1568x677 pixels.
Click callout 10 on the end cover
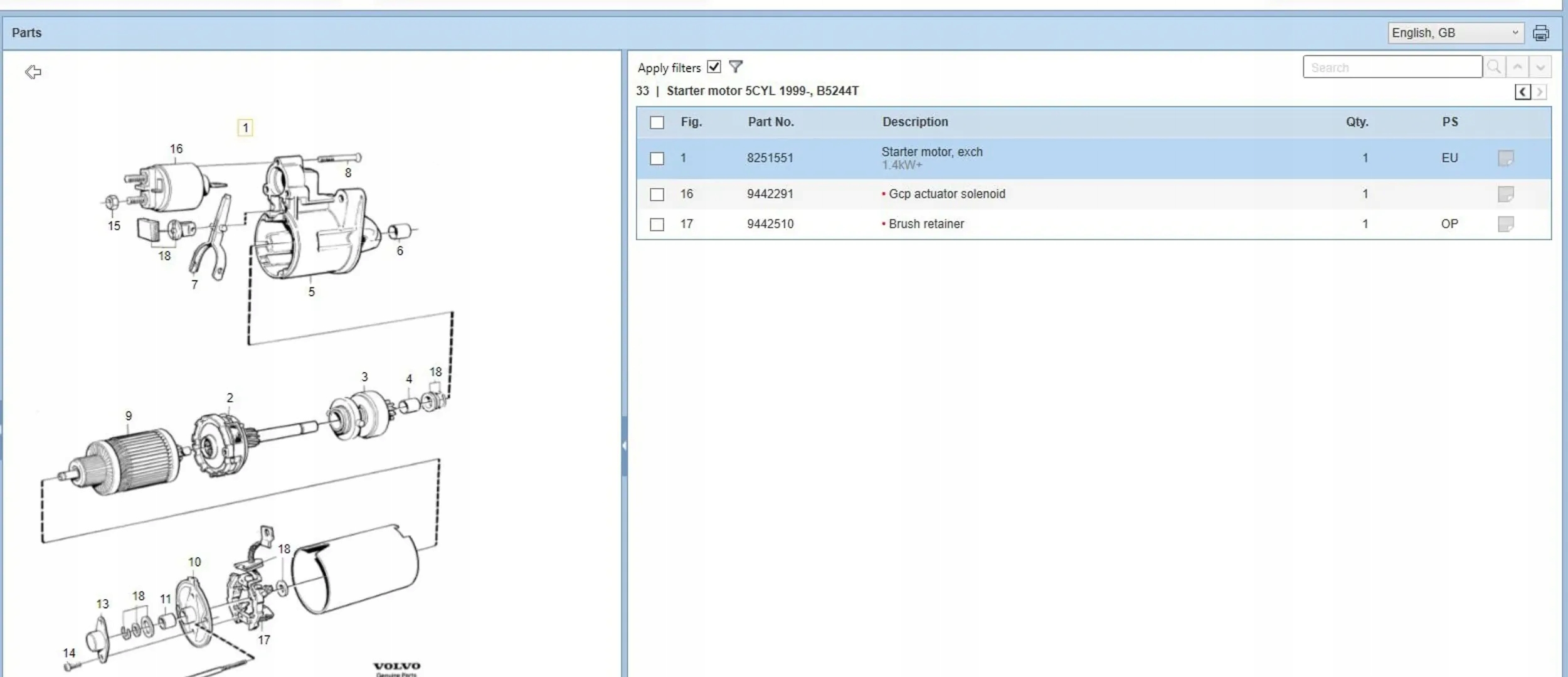click(194, 562)
